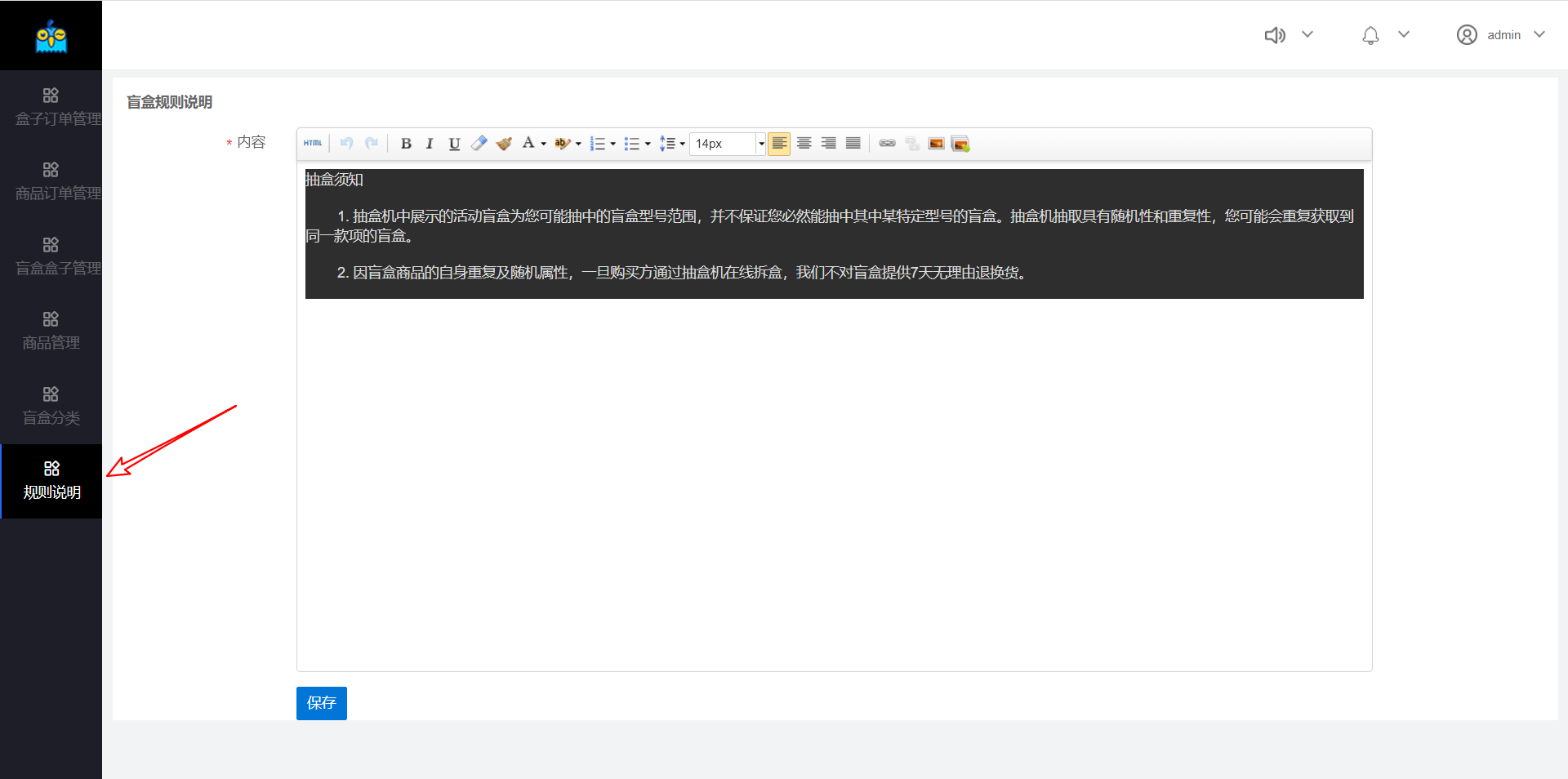Viewport: 1568px width, 779px height.
Task: Click the remove link icon
Action: 912,144
